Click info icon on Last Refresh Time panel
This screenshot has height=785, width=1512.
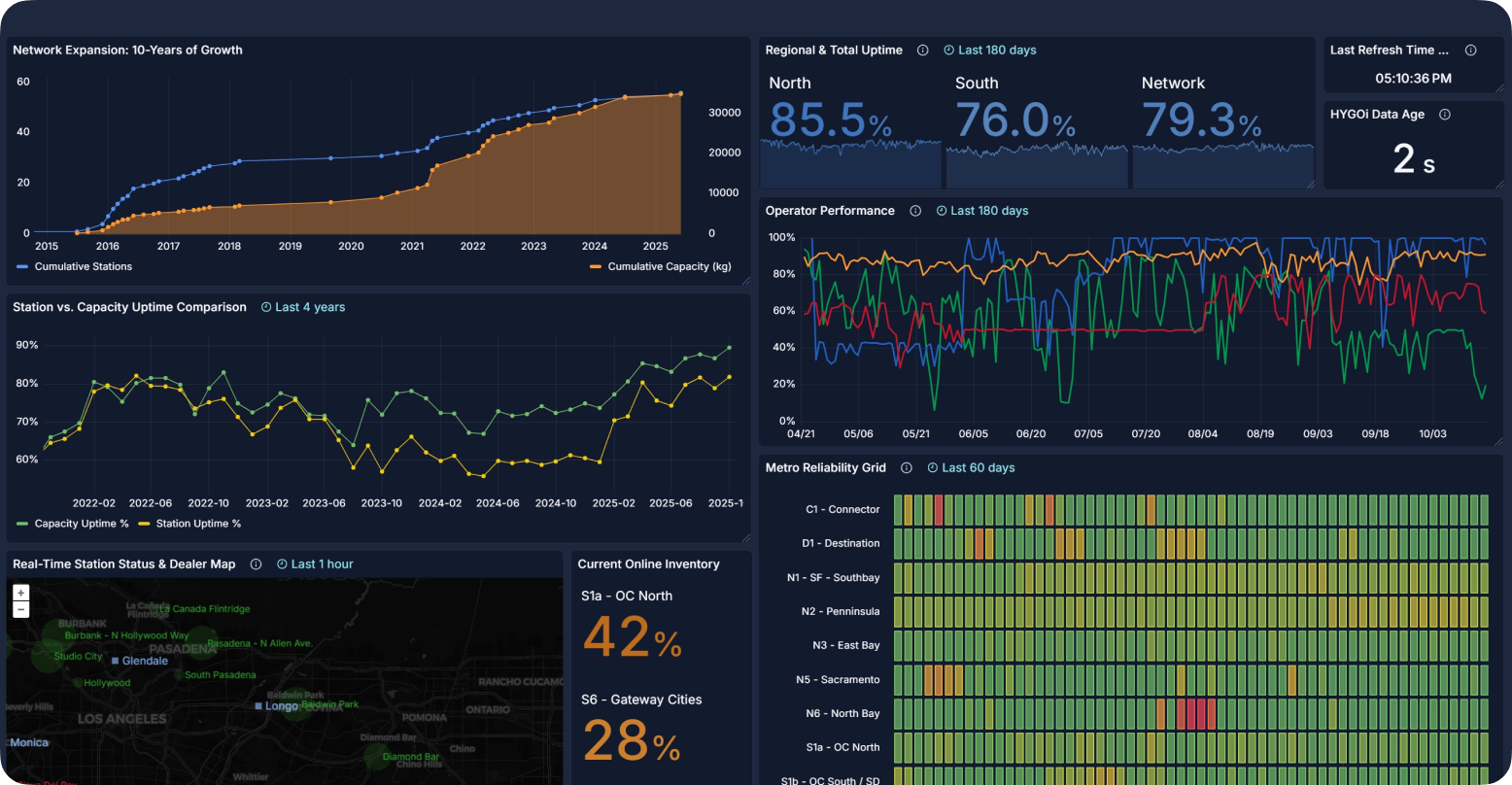click(1470, 51)
